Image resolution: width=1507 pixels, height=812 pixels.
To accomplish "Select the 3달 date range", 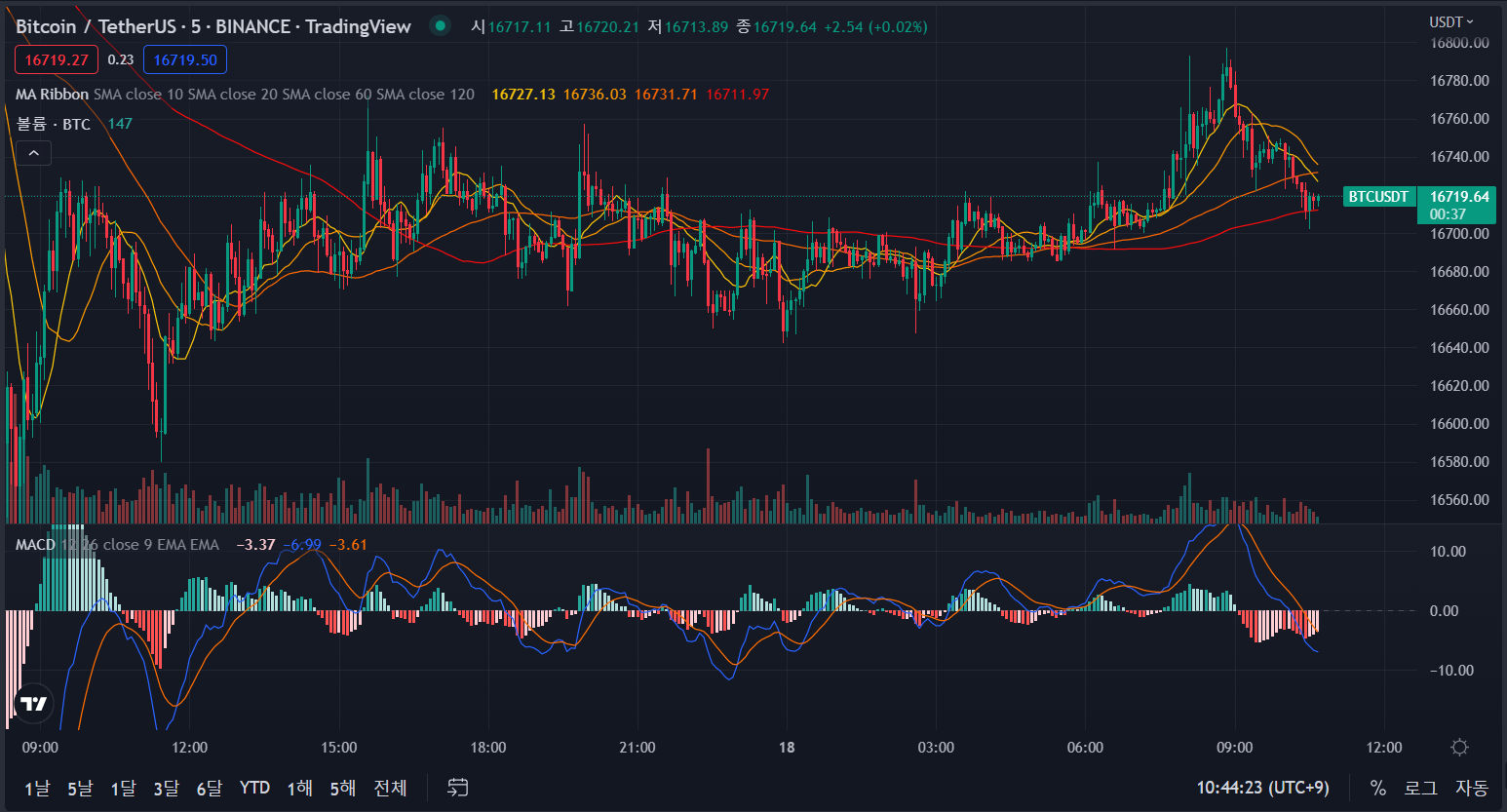I will (166, 788).
